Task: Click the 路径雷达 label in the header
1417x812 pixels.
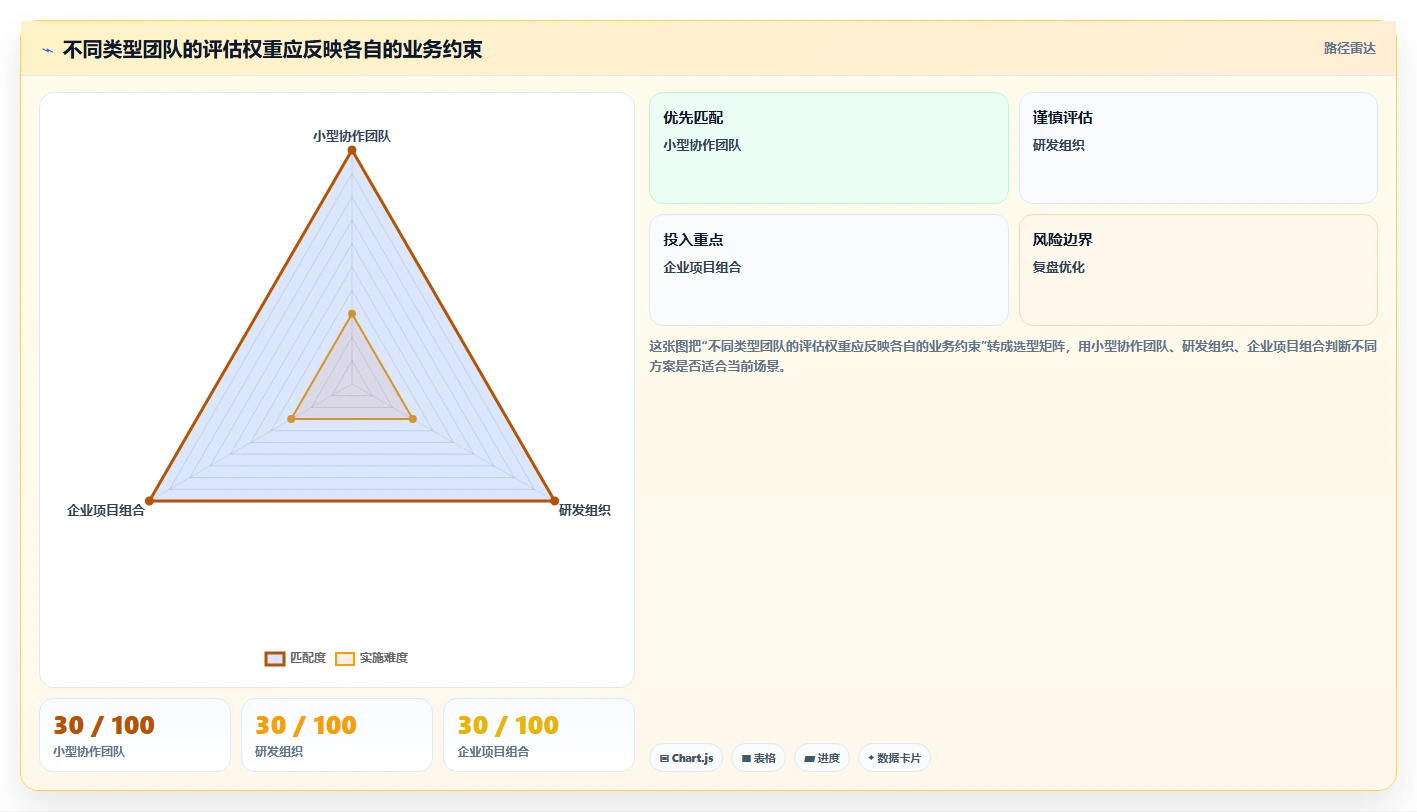Action: (x=1349, y=48)
